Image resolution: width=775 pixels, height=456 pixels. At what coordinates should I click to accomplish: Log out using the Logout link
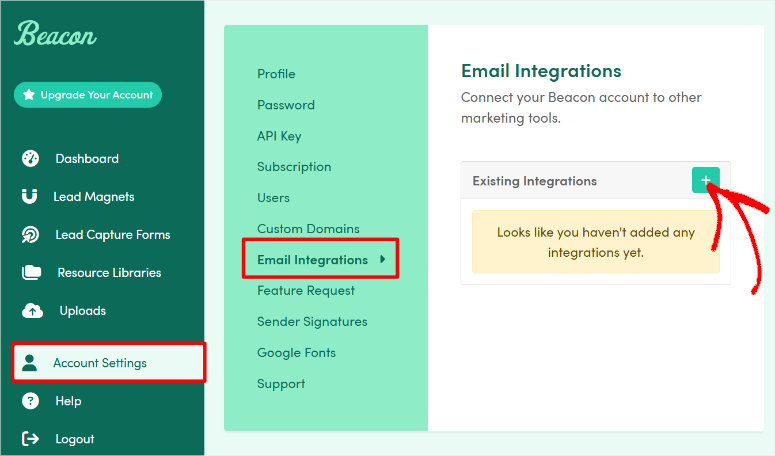coord(75,439)
